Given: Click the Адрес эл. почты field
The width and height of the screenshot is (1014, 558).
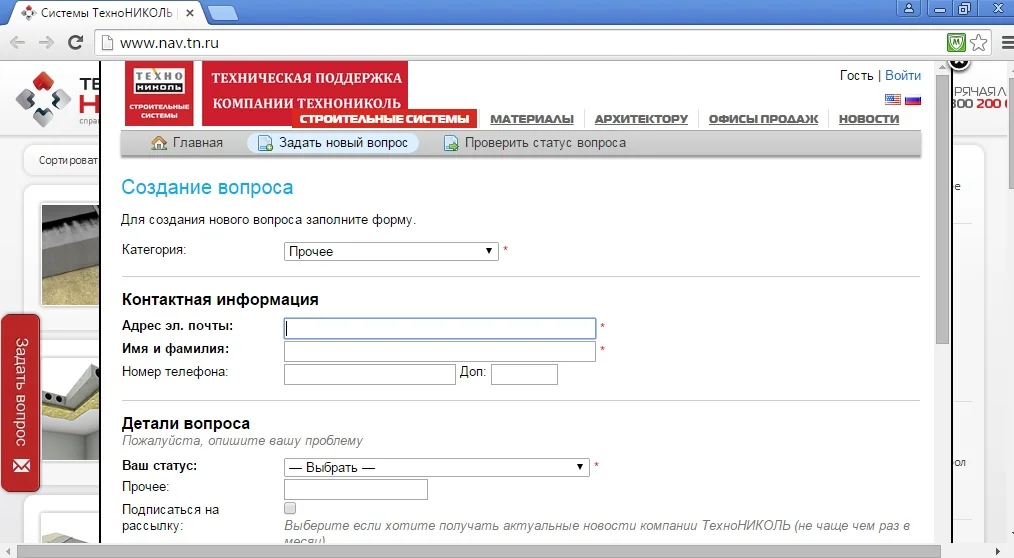Looking at the screenshot, I should click(440, 328).
